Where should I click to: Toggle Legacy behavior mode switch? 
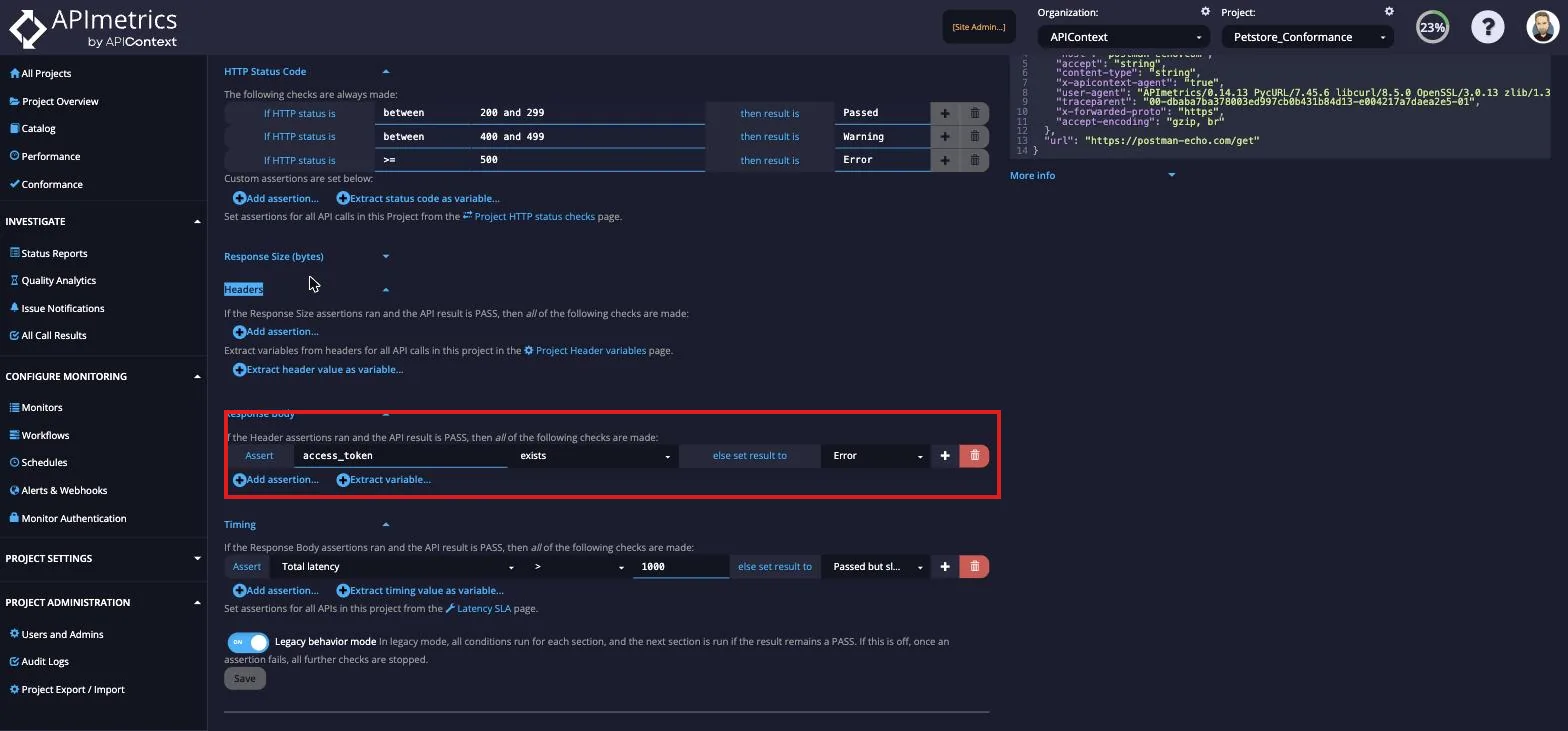pos(248,642)
